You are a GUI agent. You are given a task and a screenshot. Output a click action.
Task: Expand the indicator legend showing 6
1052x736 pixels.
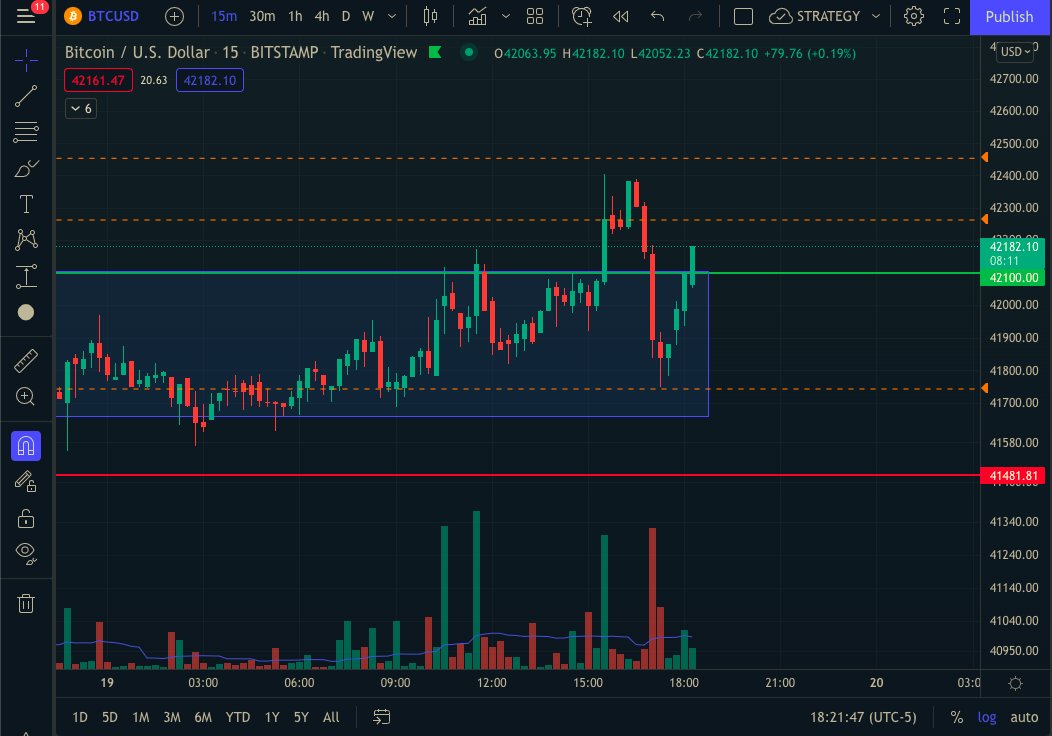click(81, 109)
